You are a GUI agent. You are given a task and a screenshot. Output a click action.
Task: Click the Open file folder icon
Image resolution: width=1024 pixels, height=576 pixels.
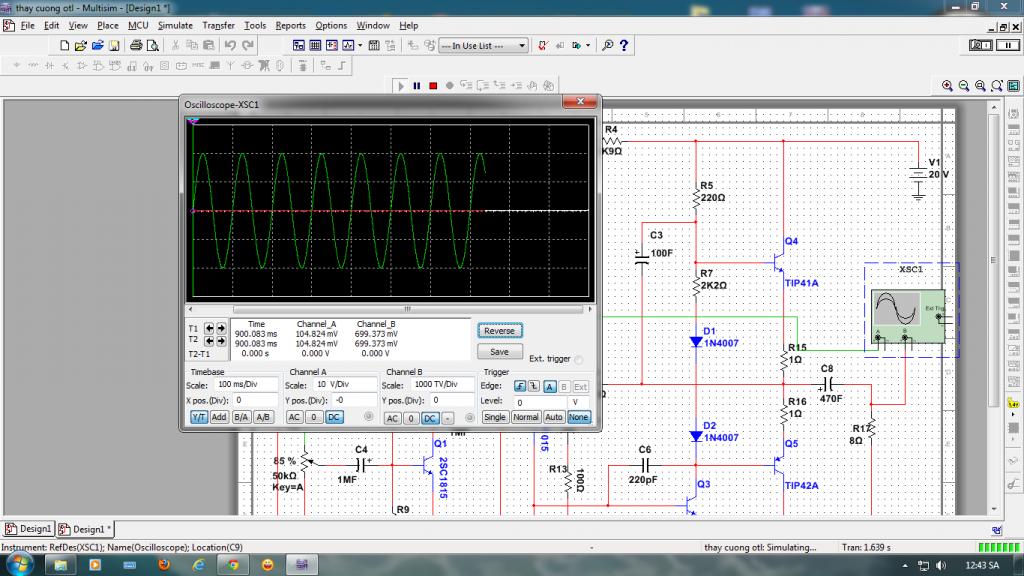point(80,46)
